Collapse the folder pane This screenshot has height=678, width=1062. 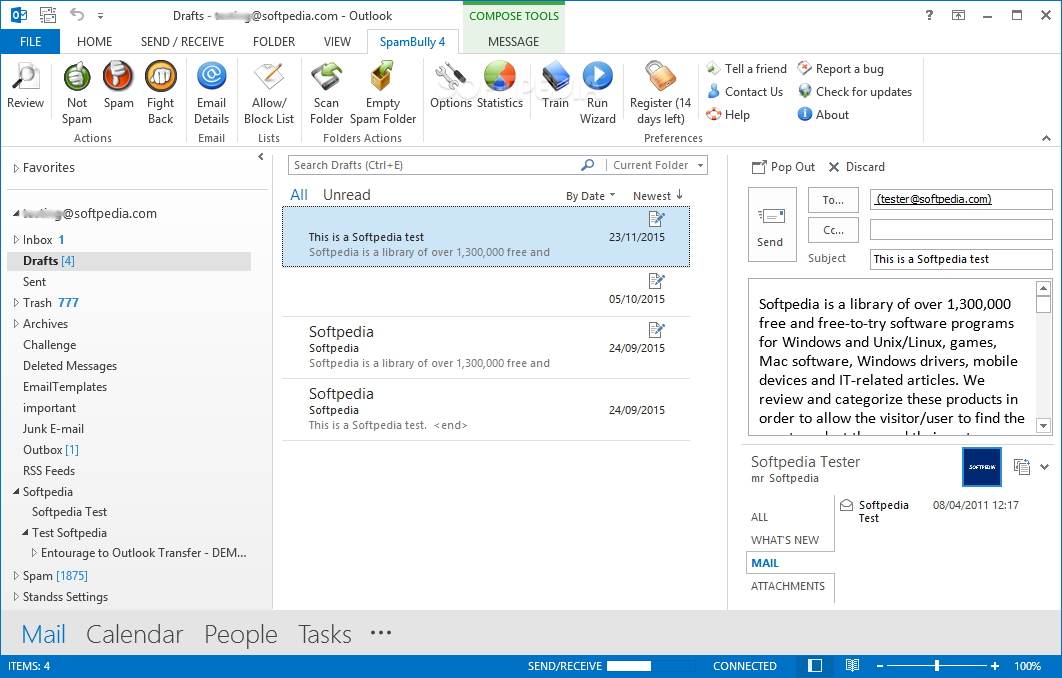261,156
